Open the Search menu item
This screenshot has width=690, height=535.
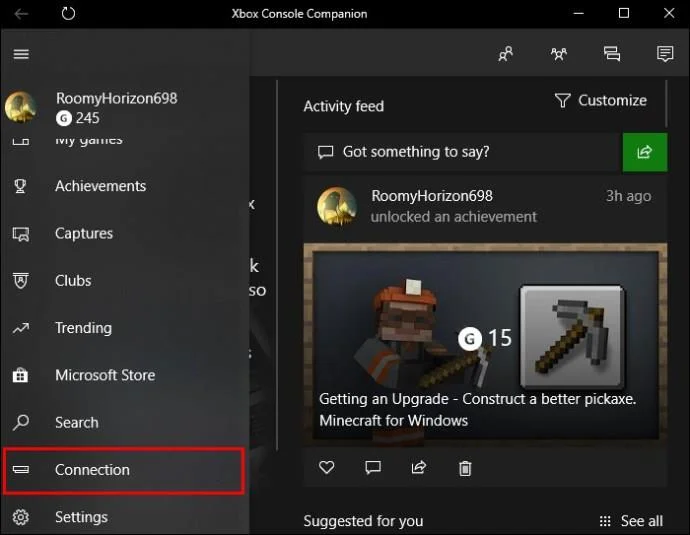click(x=125, y=422)
